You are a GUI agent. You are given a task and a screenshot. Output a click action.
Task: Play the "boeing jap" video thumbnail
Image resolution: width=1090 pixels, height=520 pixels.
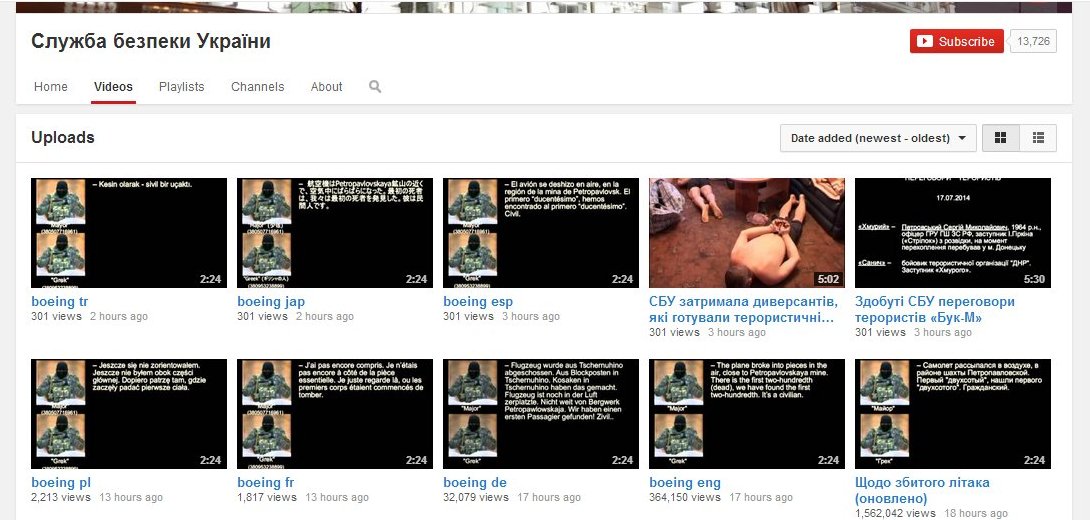335,233
